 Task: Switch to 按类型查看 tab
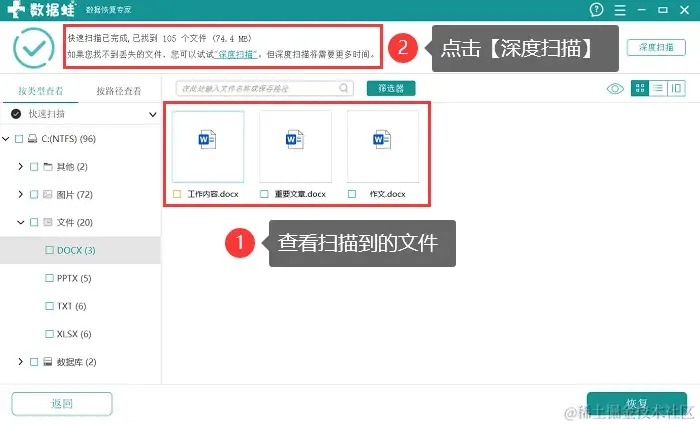point(40,91)
